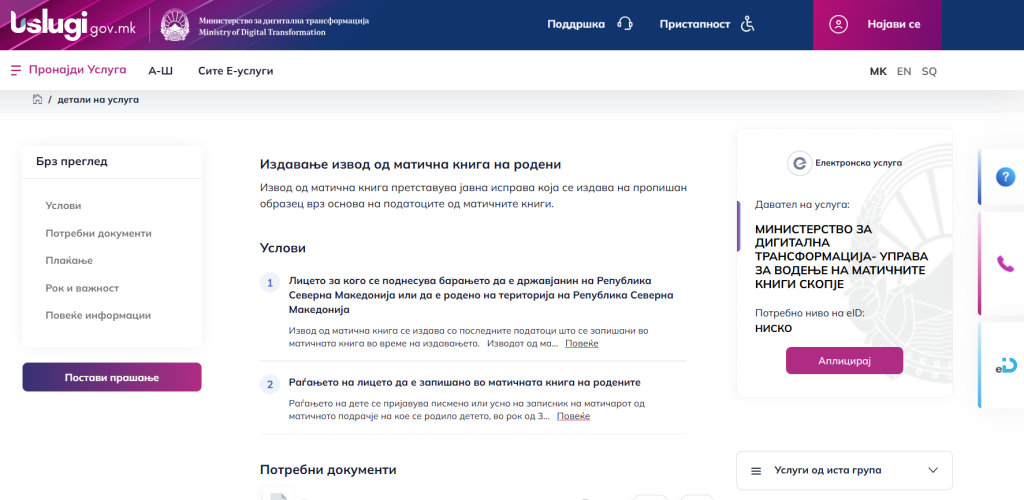Open the phone contact side tab
This screenshot has width=1024, height=500.
click(x=1005, y=264)
